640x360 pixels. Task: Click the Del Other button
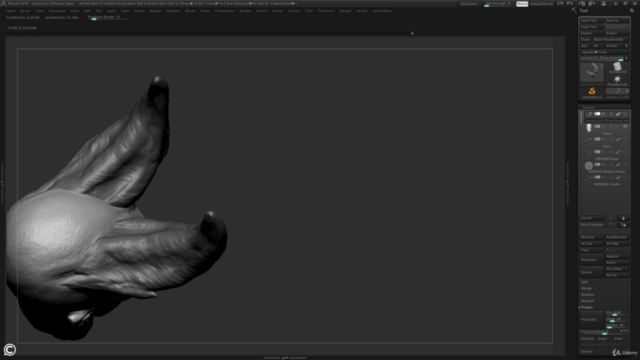coord(617,269)
